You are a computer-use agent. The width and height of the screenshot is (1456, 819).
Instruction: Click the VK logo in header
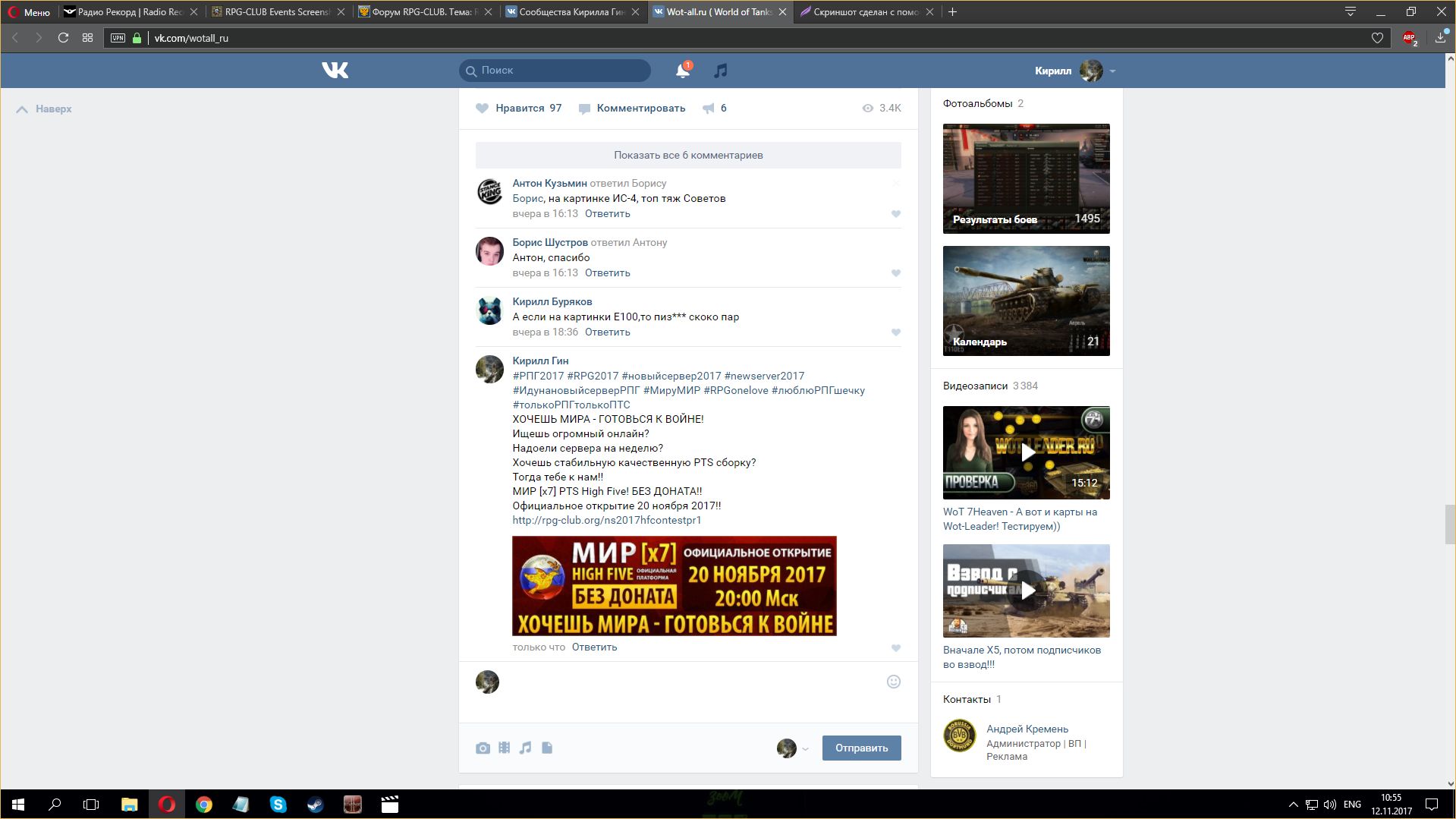(x=335, y=71)
